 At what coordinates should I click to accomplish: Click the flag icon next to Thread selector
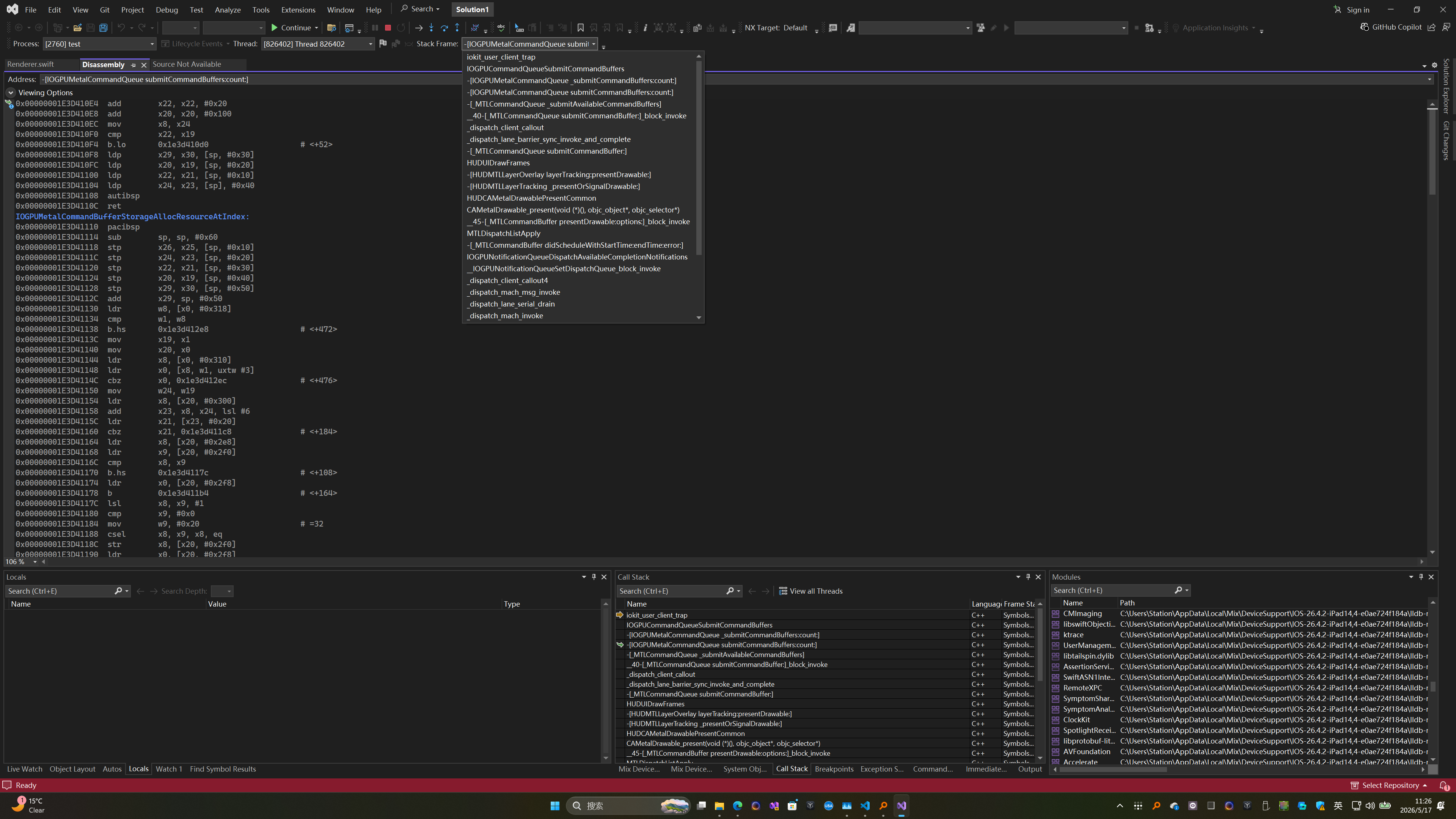click(x=383, y=44)
